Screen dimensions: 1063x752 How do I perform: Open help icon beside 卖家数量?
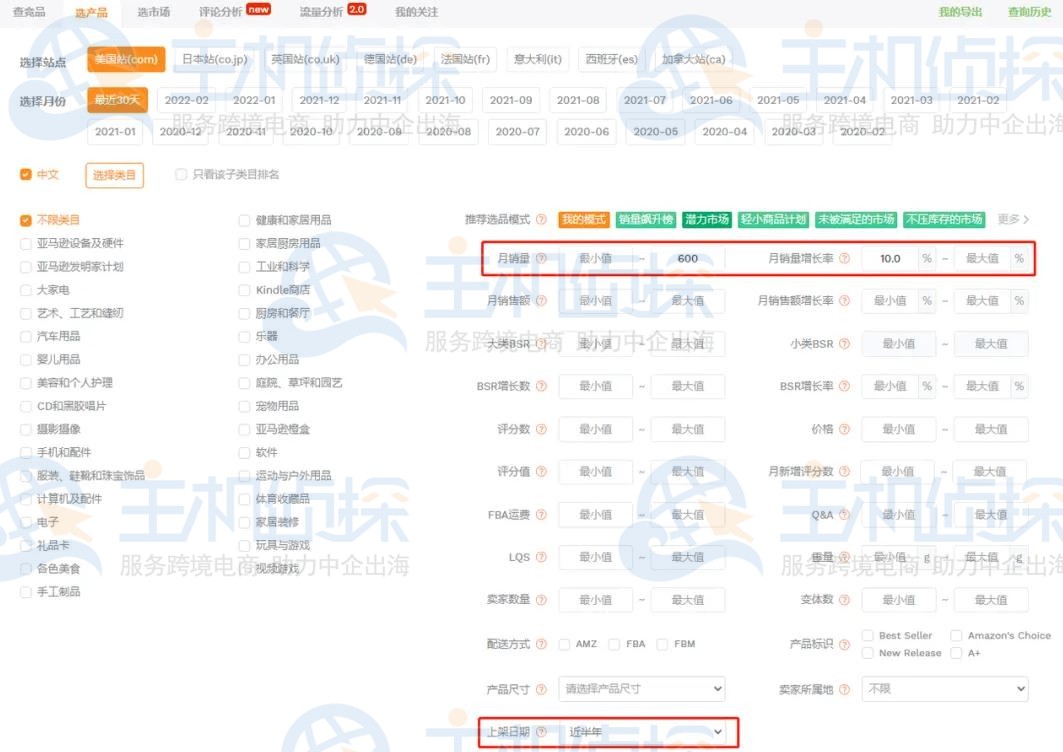(541, 600)
